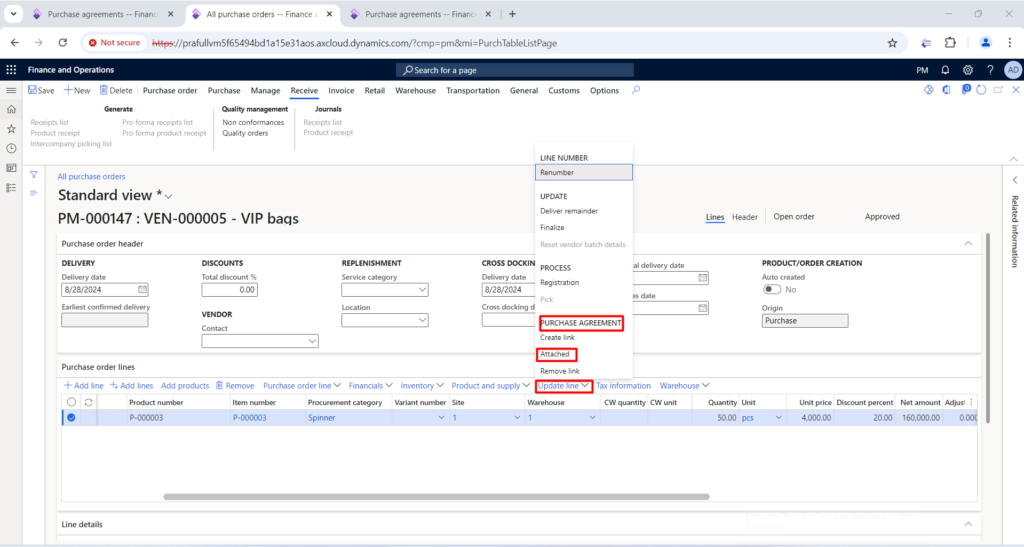1024x547 pixels.
Task: Open Product and supply dropdown
Action: [x=490, y=386]
